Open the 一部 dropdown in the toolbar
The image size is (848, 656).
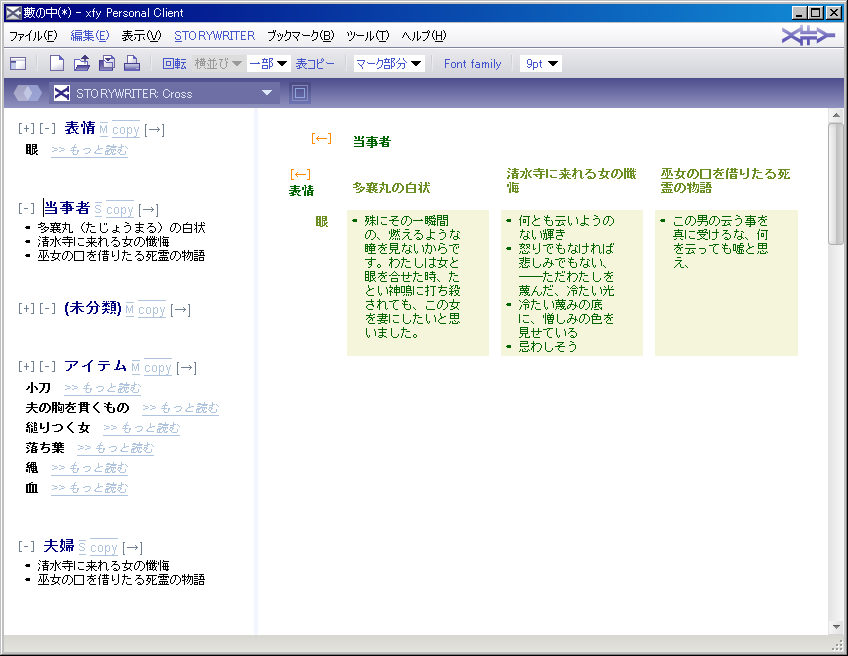click(268, 64)
